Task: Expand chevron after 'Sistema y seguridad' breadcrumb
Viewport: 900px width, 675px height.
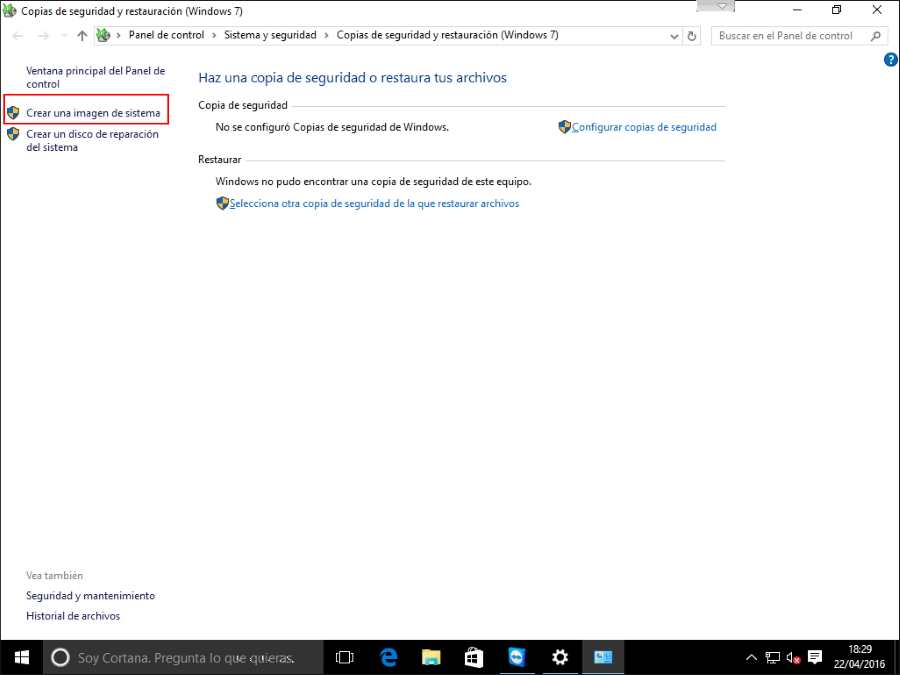Action: pyautogui.click(x=327, y=36)
